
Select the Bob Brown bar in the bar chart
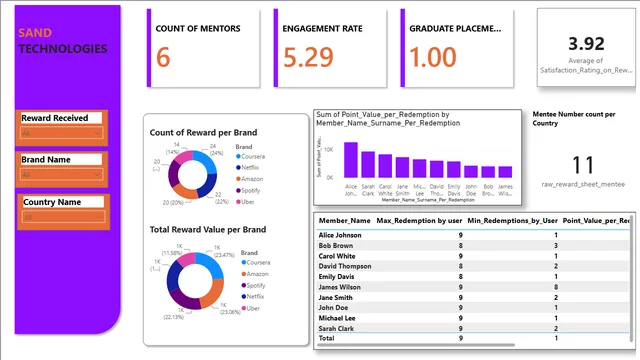point(488,172)
